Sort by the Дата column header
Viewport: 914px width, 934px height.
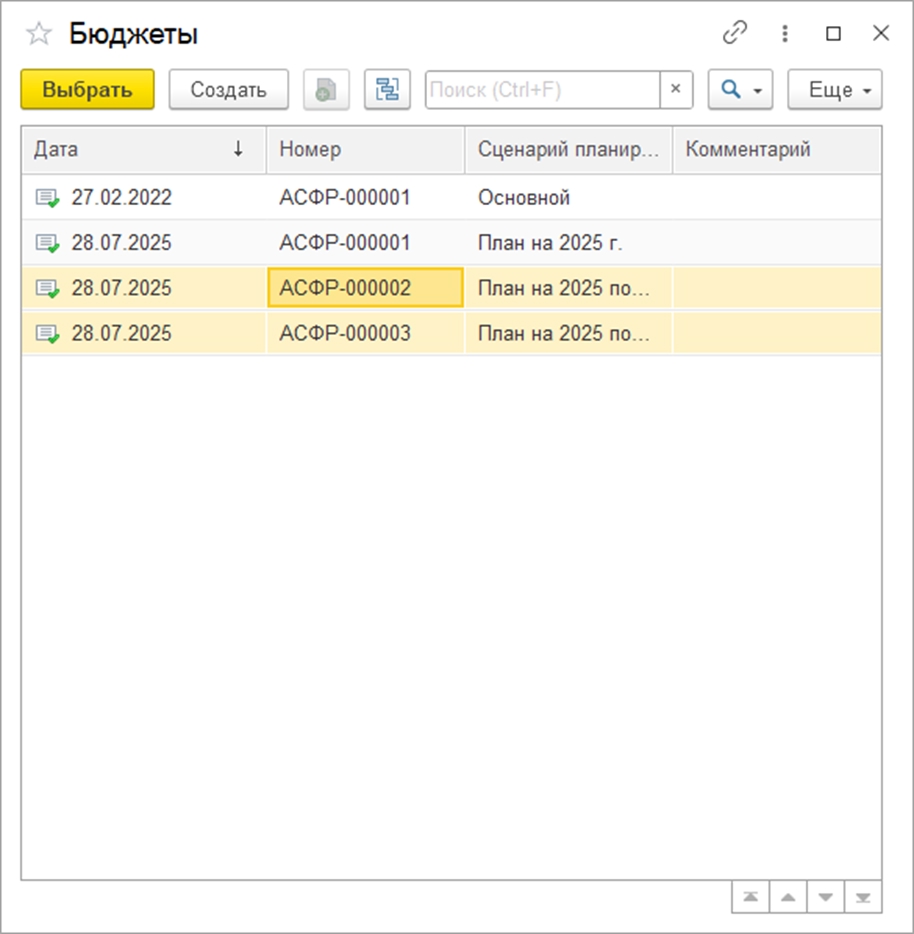coord(140,150)
